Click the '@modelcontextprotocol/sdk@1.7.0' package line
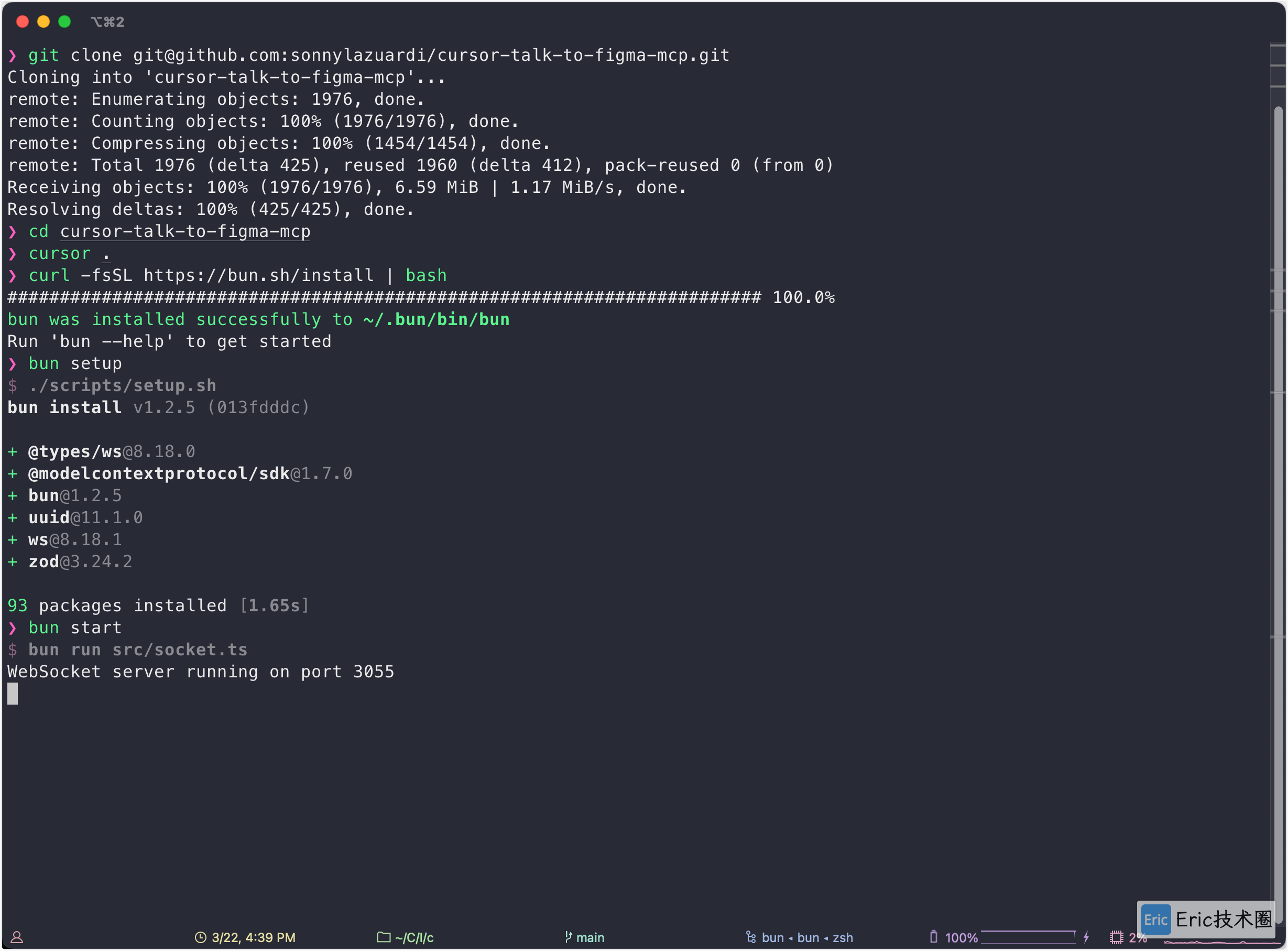Screen dimensions: 1288x951 tap(180, 474)
